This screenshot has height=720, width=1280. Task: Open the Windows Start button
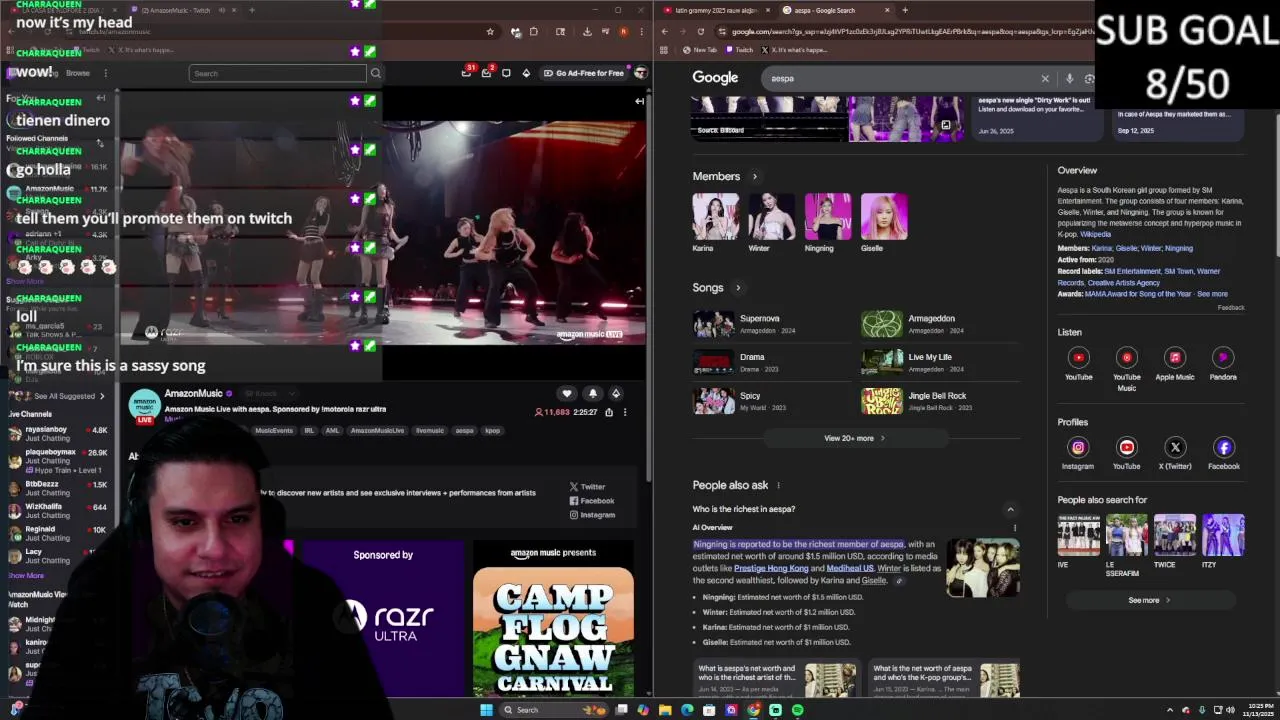pos(486,710)
